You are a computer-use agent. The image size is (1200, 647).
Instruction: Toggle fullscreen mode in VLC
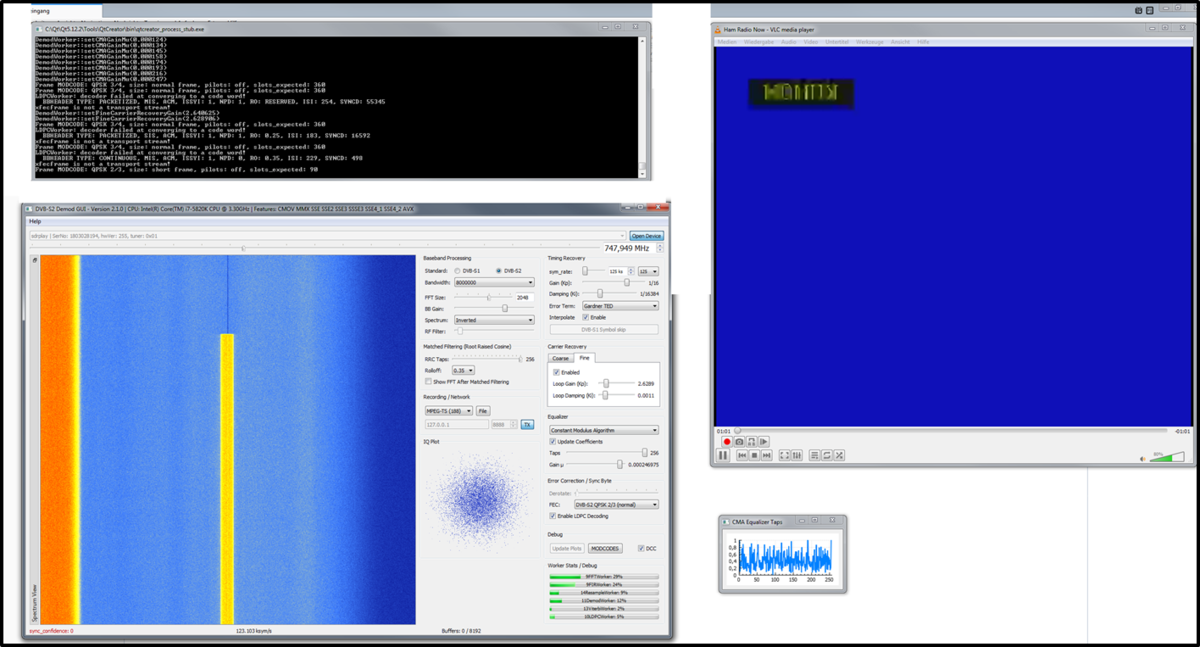pyautogui.click(x=784, y=455)
